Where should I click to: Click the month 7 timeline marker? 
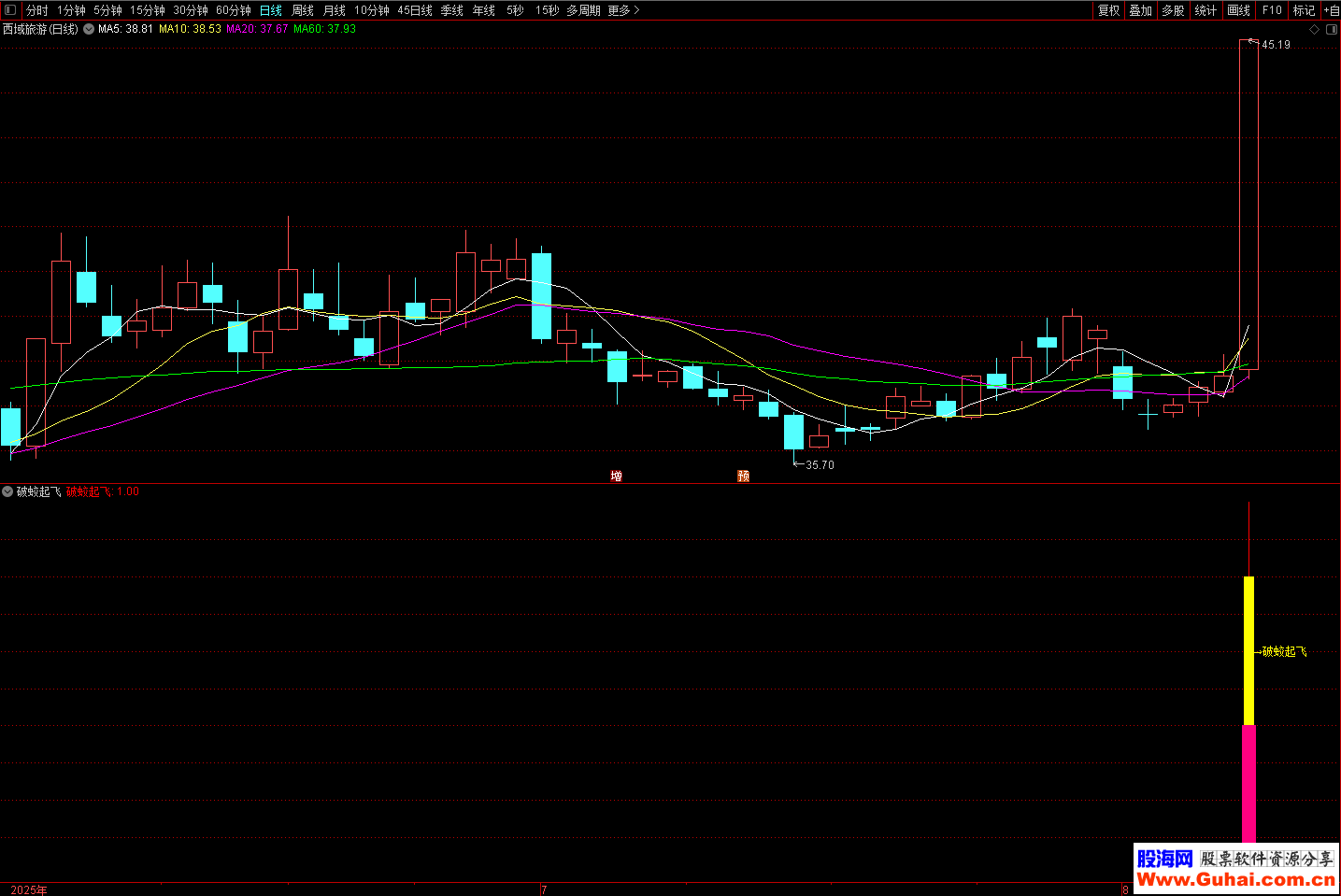click(544, 889)
